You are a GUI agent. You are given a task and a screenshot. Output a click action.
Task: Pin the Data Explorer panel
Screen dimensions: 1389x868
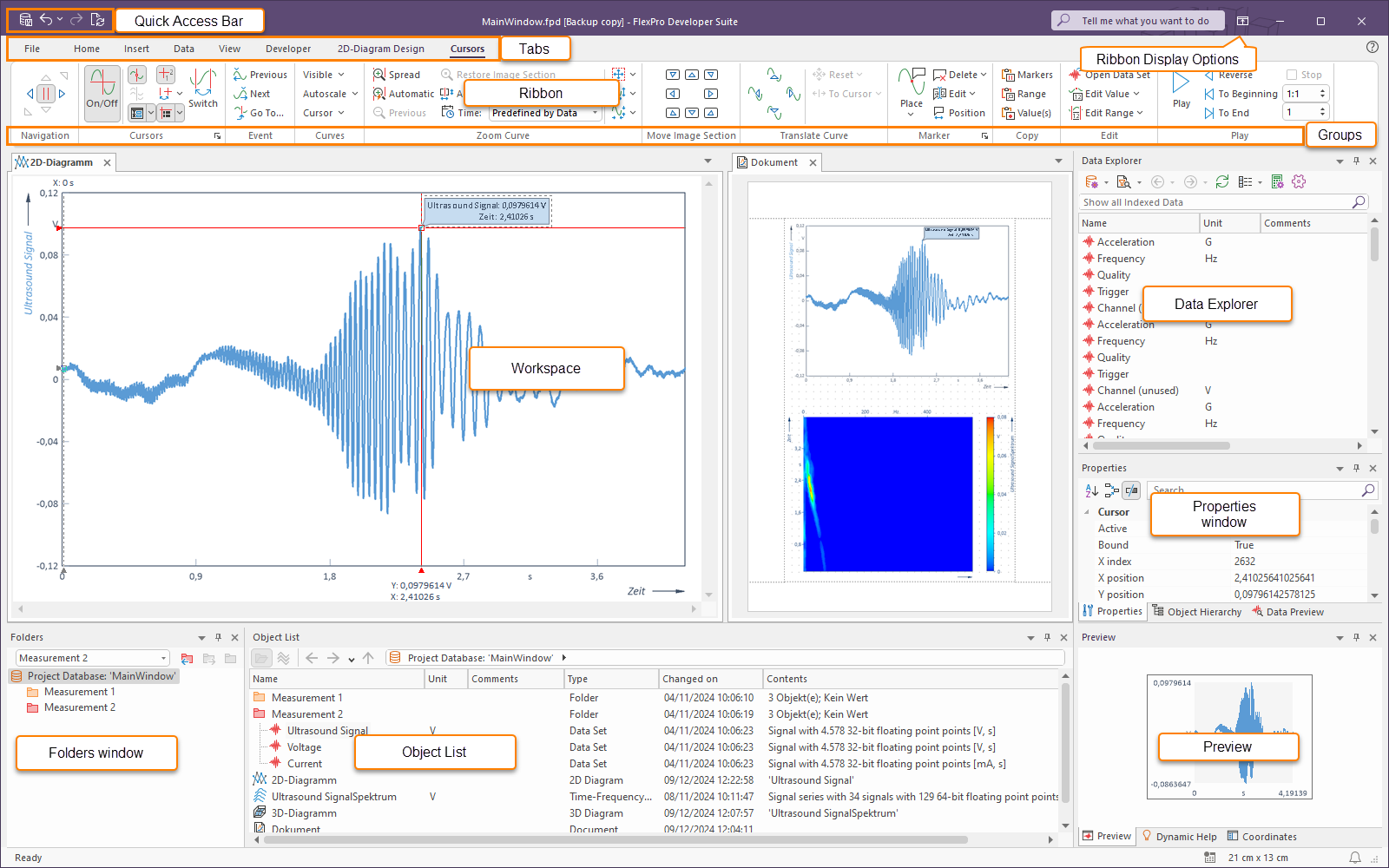pos(1356,161)
